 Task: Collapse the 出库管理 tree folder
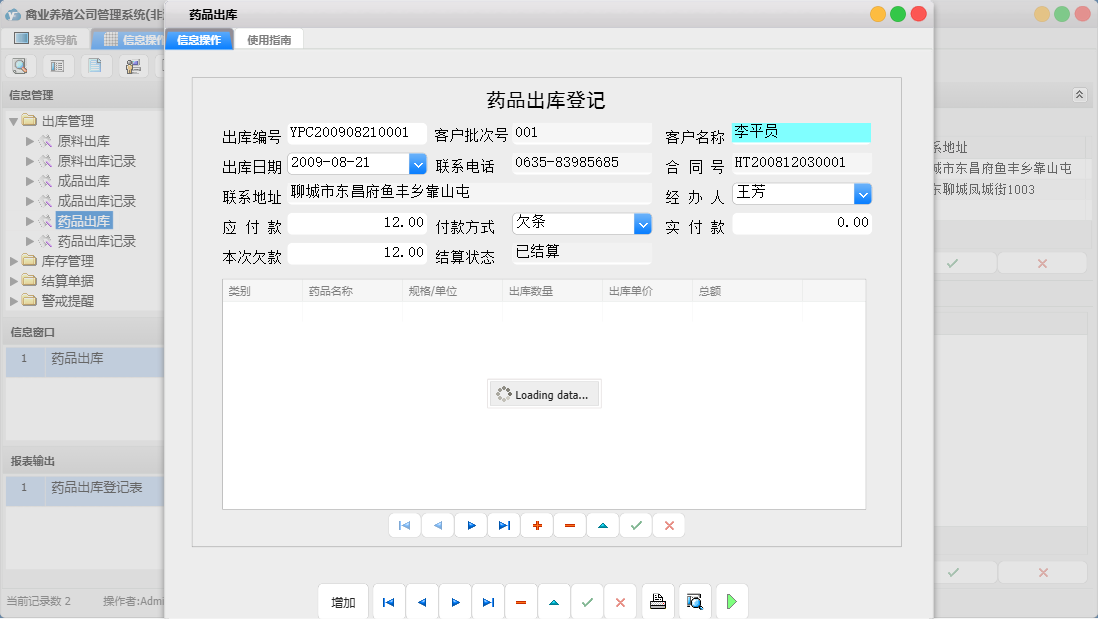tap(13, 121)
